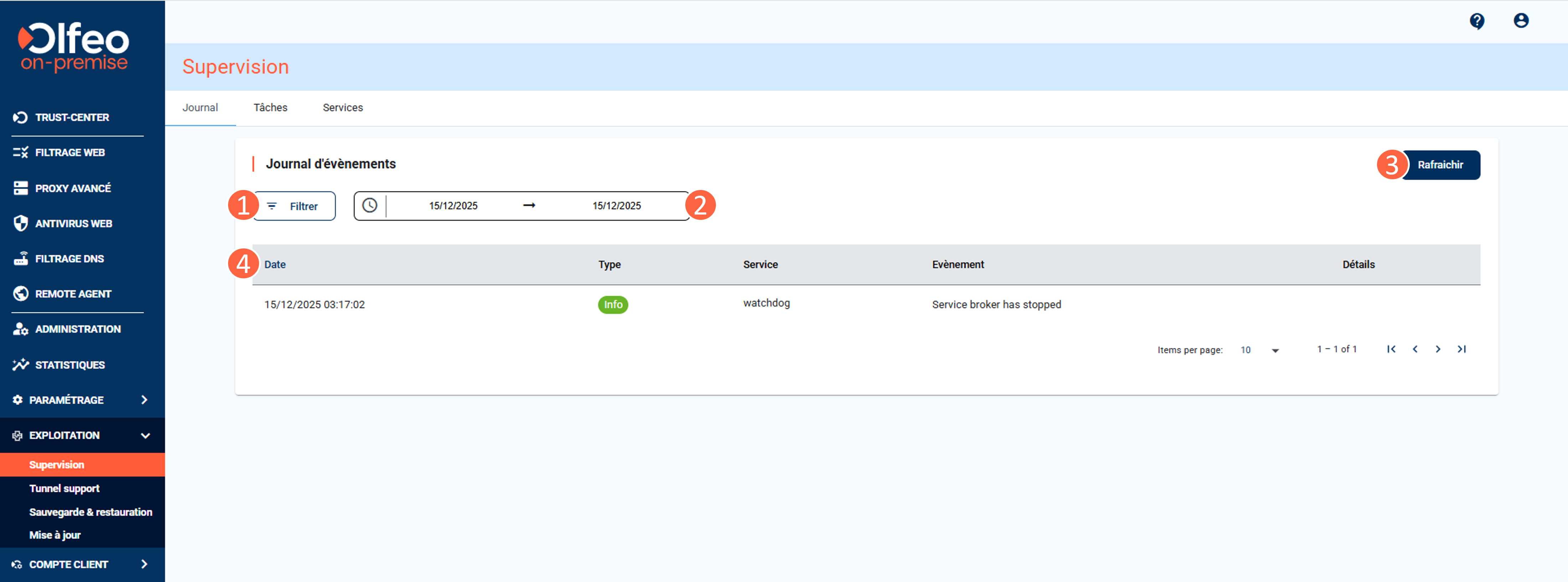Screen dimensions: 1568x582
Task: Open items per page dropdown
Action: click(1259, 350)
